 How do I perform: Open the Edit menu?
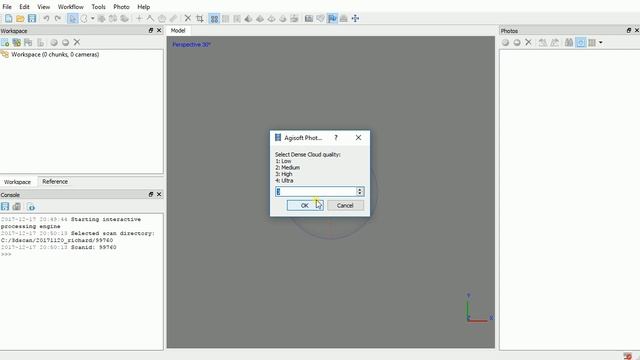coord(24,7)
